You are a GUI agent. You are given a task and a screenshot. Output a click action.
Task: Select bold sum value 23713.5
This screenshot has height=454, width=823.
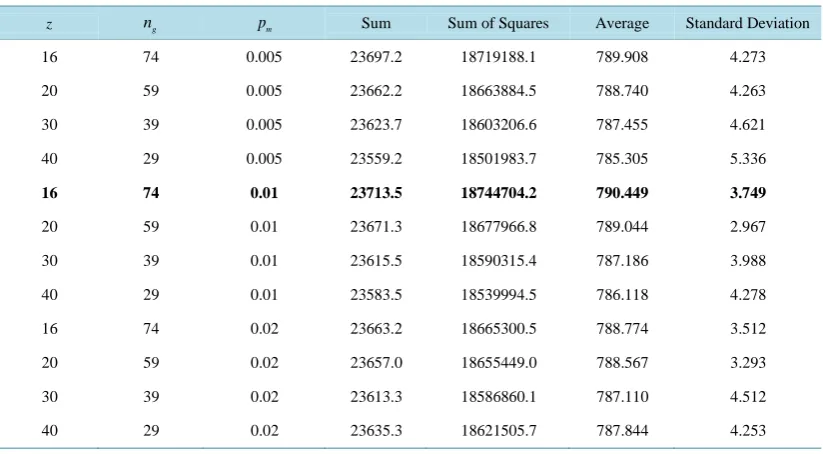tap(376, 193)
